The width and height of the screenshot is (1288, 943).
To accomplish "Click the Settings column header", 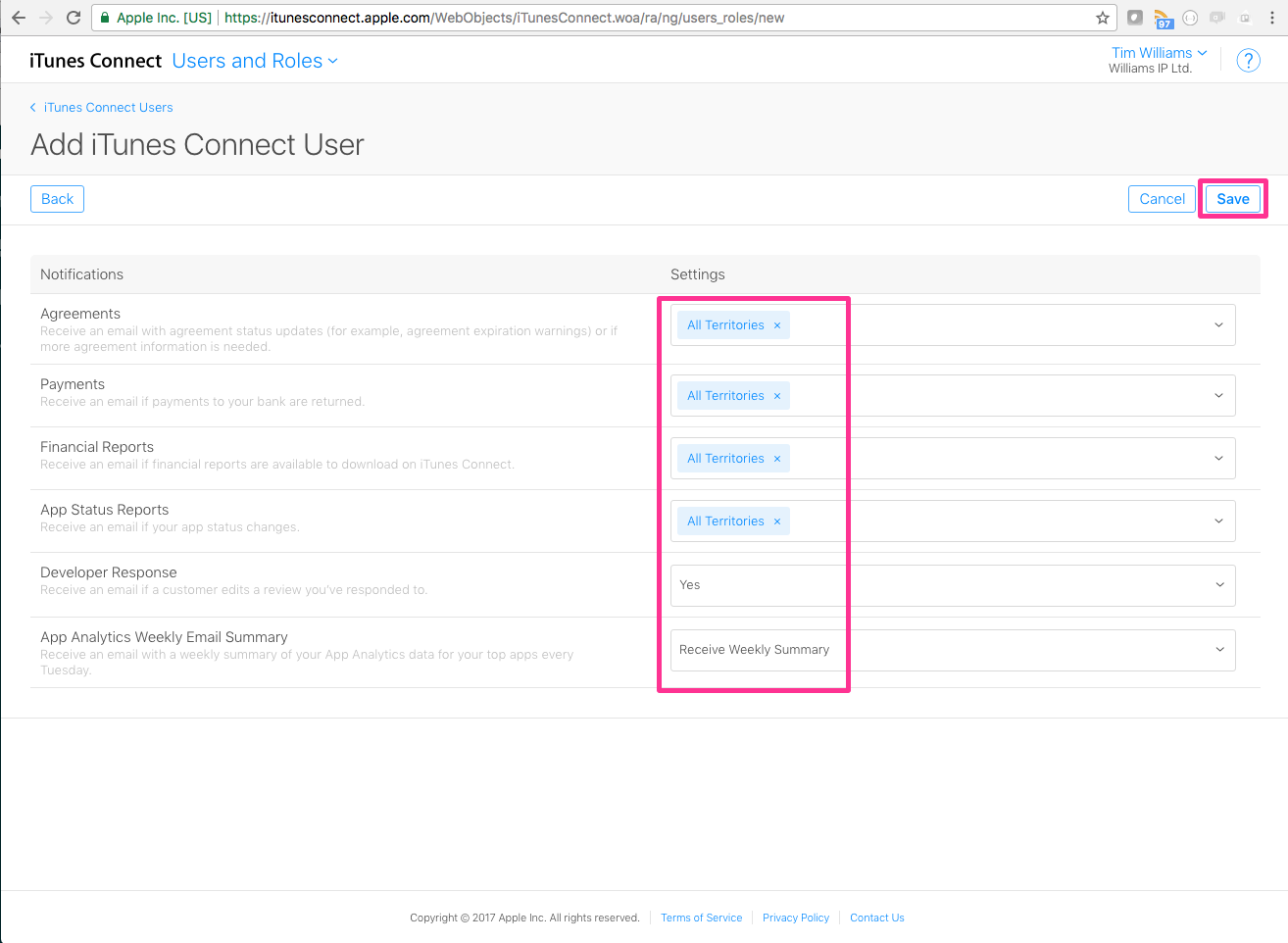I will (698, 274).
